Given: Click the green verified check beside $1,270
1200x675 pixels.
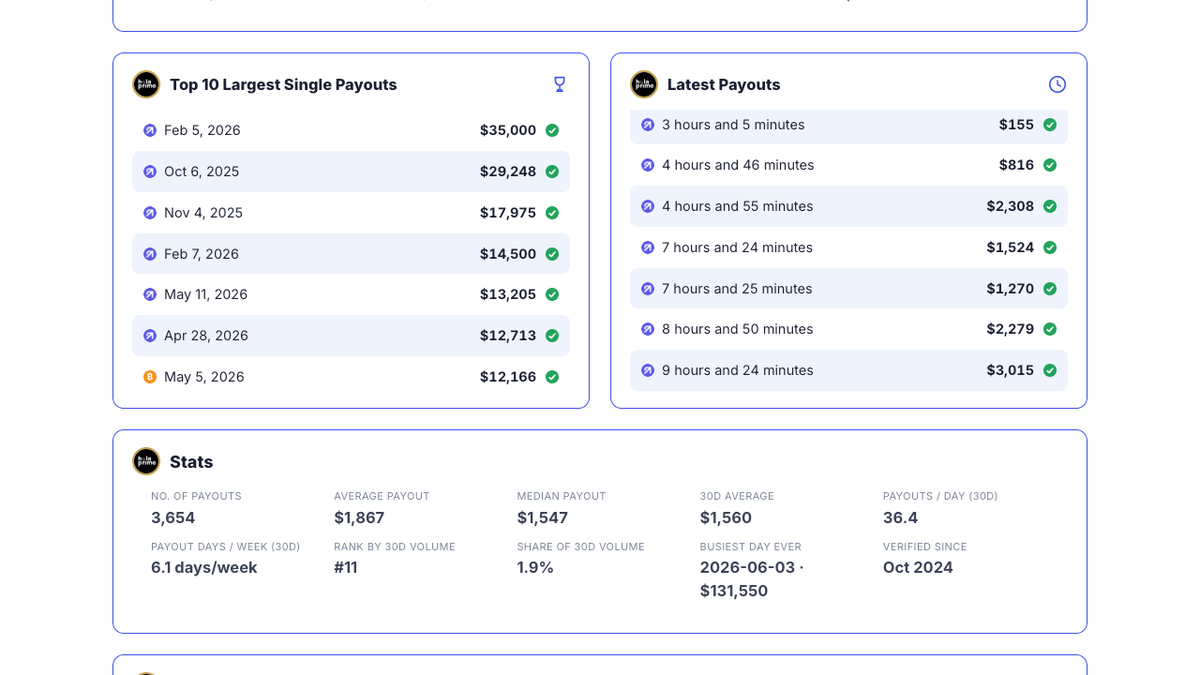Looking at the screenshot, I should 1050,288.
